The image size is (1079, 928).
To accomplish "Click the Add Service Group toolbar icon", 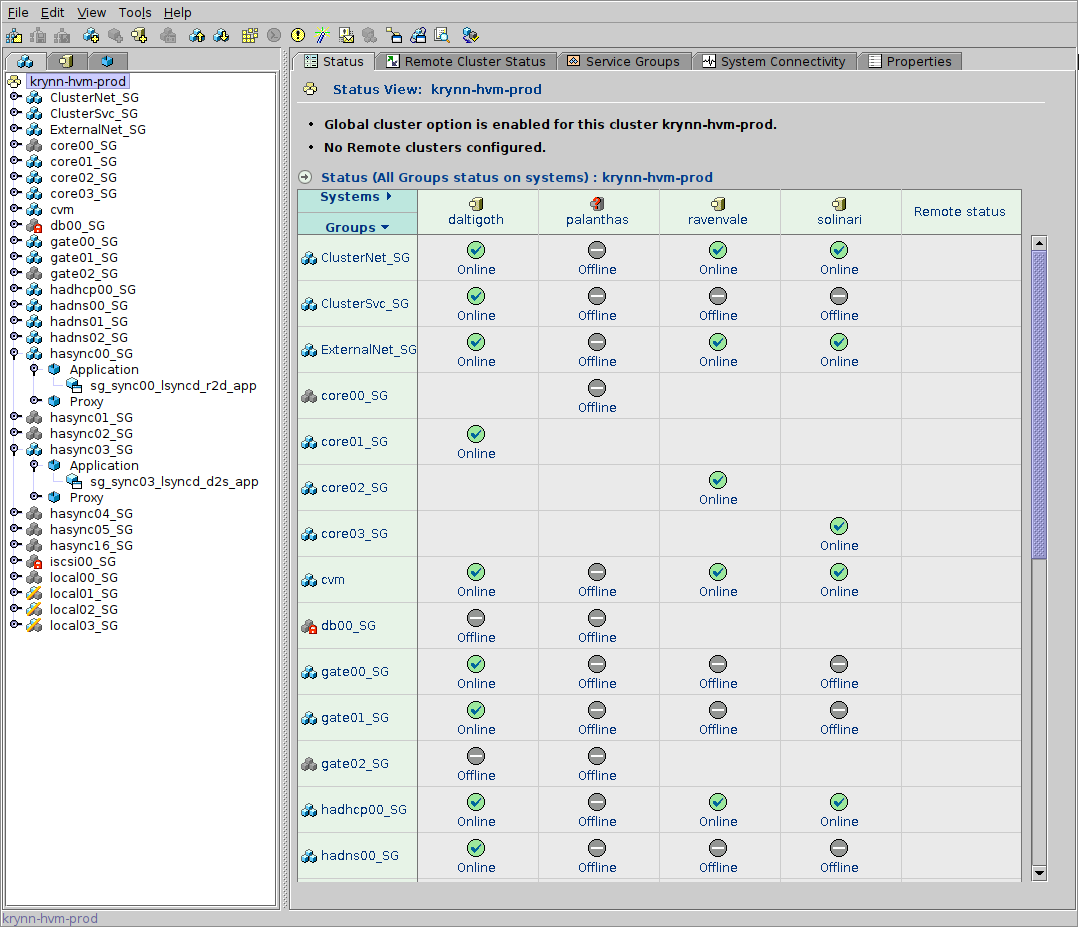I will (x=91, y=35).
